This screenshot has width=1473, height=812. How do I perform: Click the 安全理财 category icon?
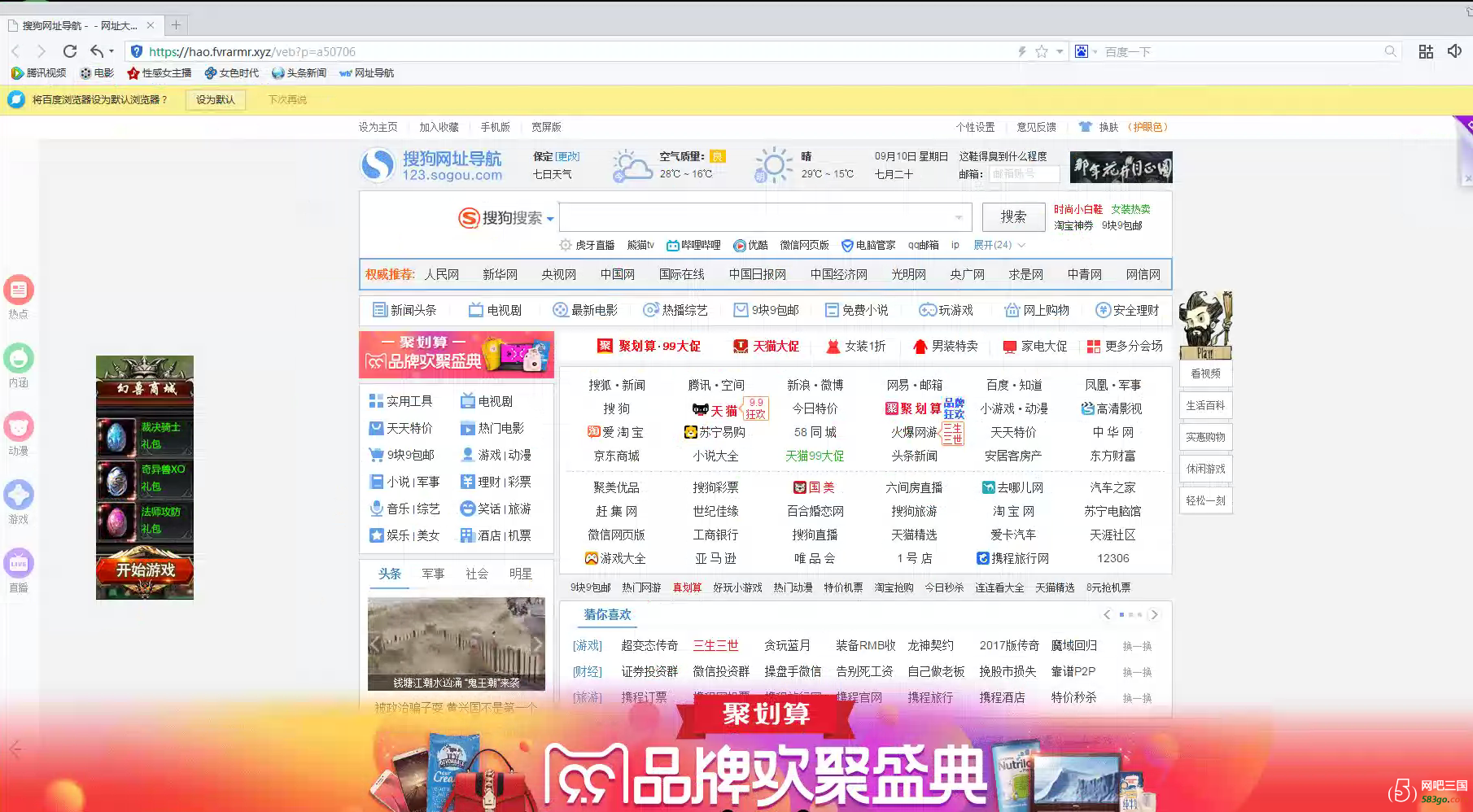tap(1103, 310)
